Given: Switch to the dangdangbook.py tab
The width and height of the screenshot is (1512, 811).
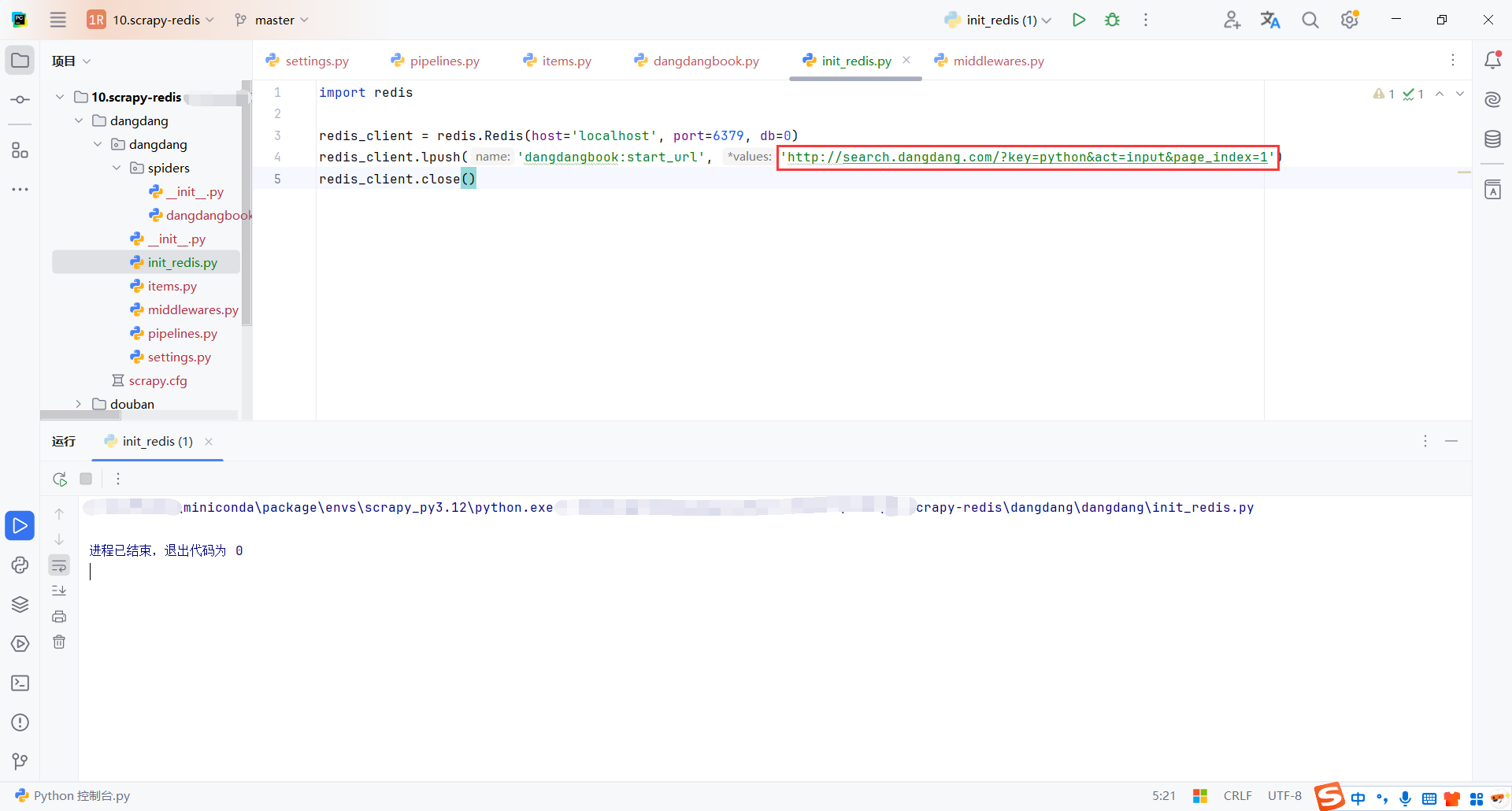Looking at the screenshot, I should pyautogui.click(x=698, y=61).
